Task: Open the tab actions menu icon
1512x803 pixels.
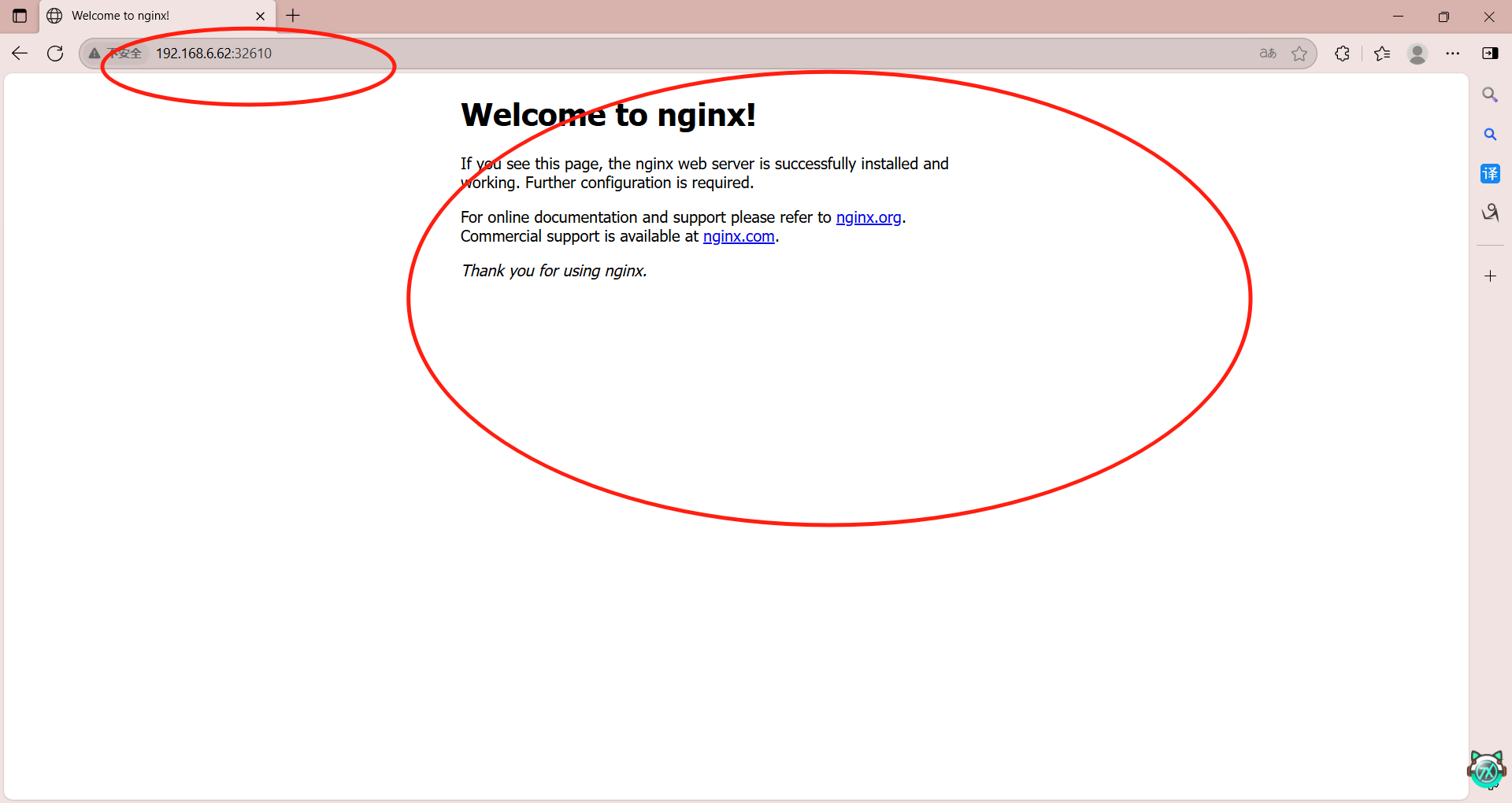Action: point(20,16)
